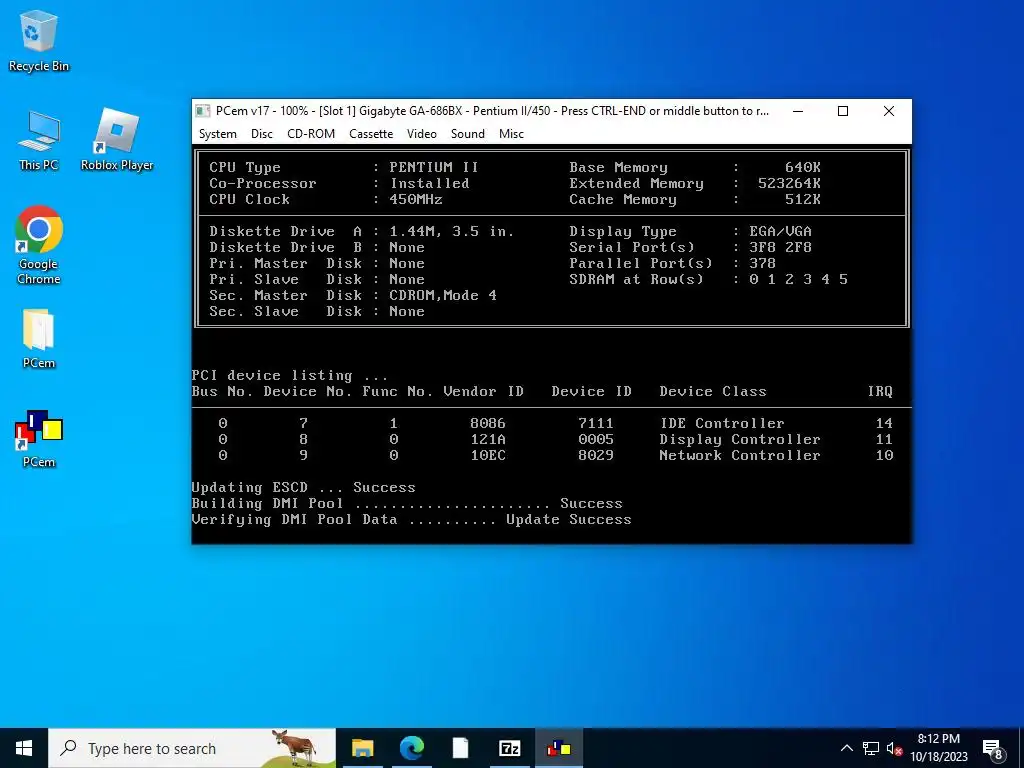Viewport: 1024px width, 768px height.
Task: Select the Google Chrome desktop shortcut
Action: (39, 246)
